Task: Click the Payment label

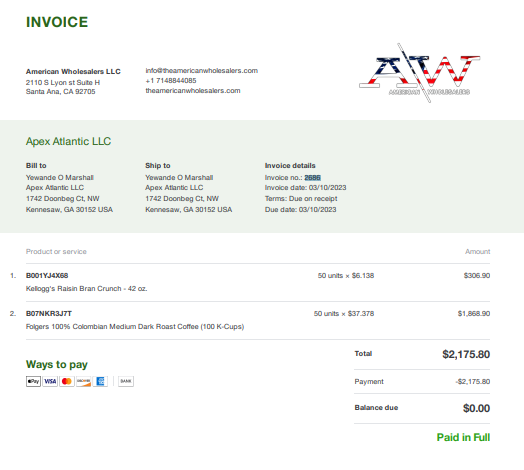Action: pos(369,381)
